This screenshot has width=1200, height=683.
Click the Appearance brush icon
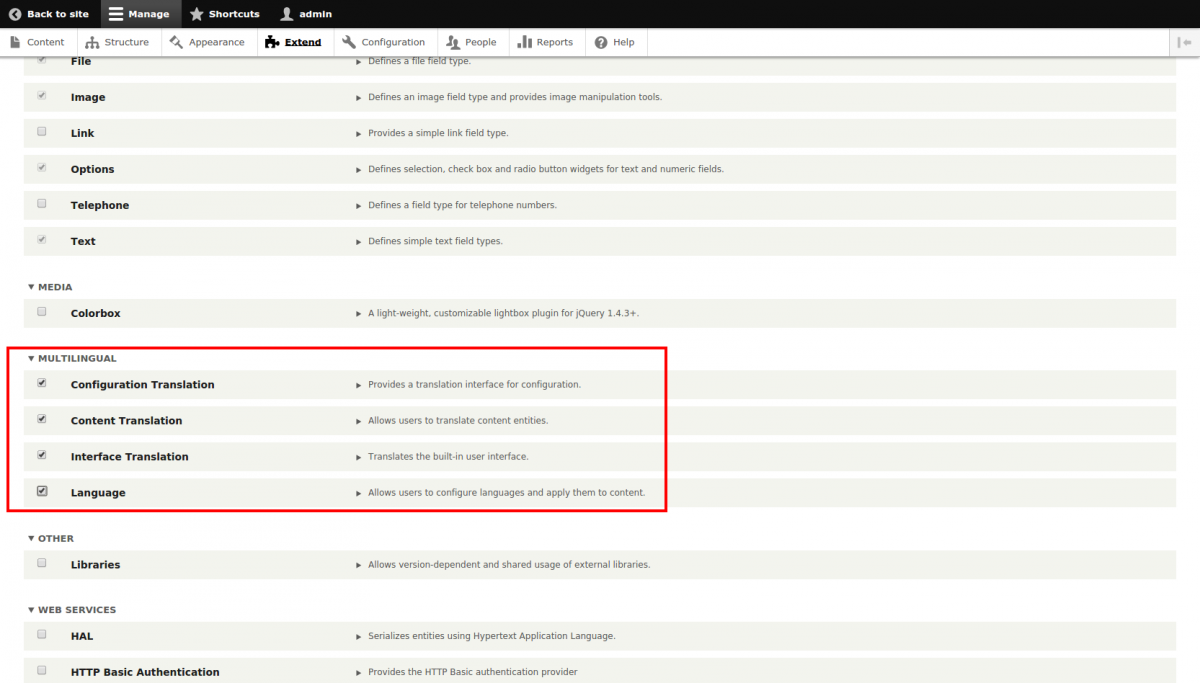pos(177,42)
